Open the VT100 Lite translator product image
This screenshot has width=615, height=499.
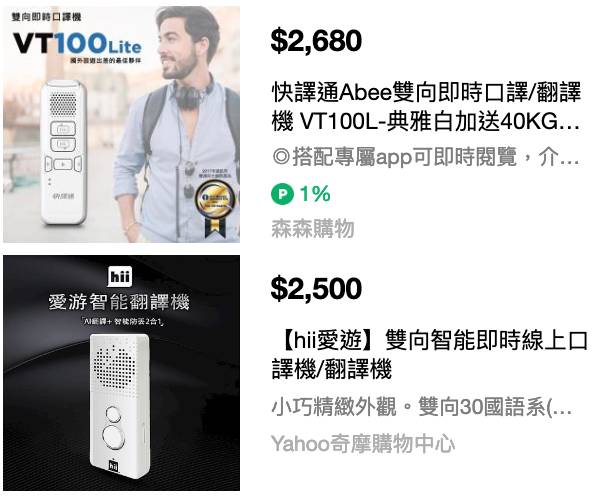pyautogui.click(x=122, y=124)
